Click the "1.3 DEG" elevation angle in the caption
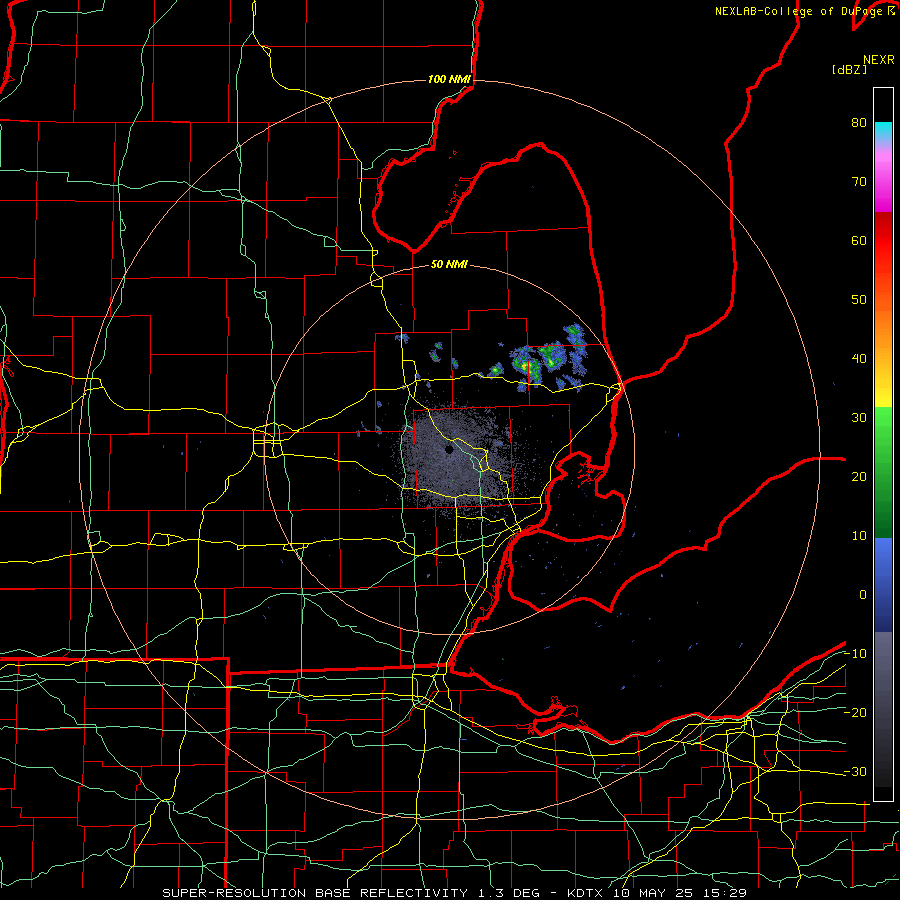The width and height of the screenshot is (900, 900). [x=509, y=893]
